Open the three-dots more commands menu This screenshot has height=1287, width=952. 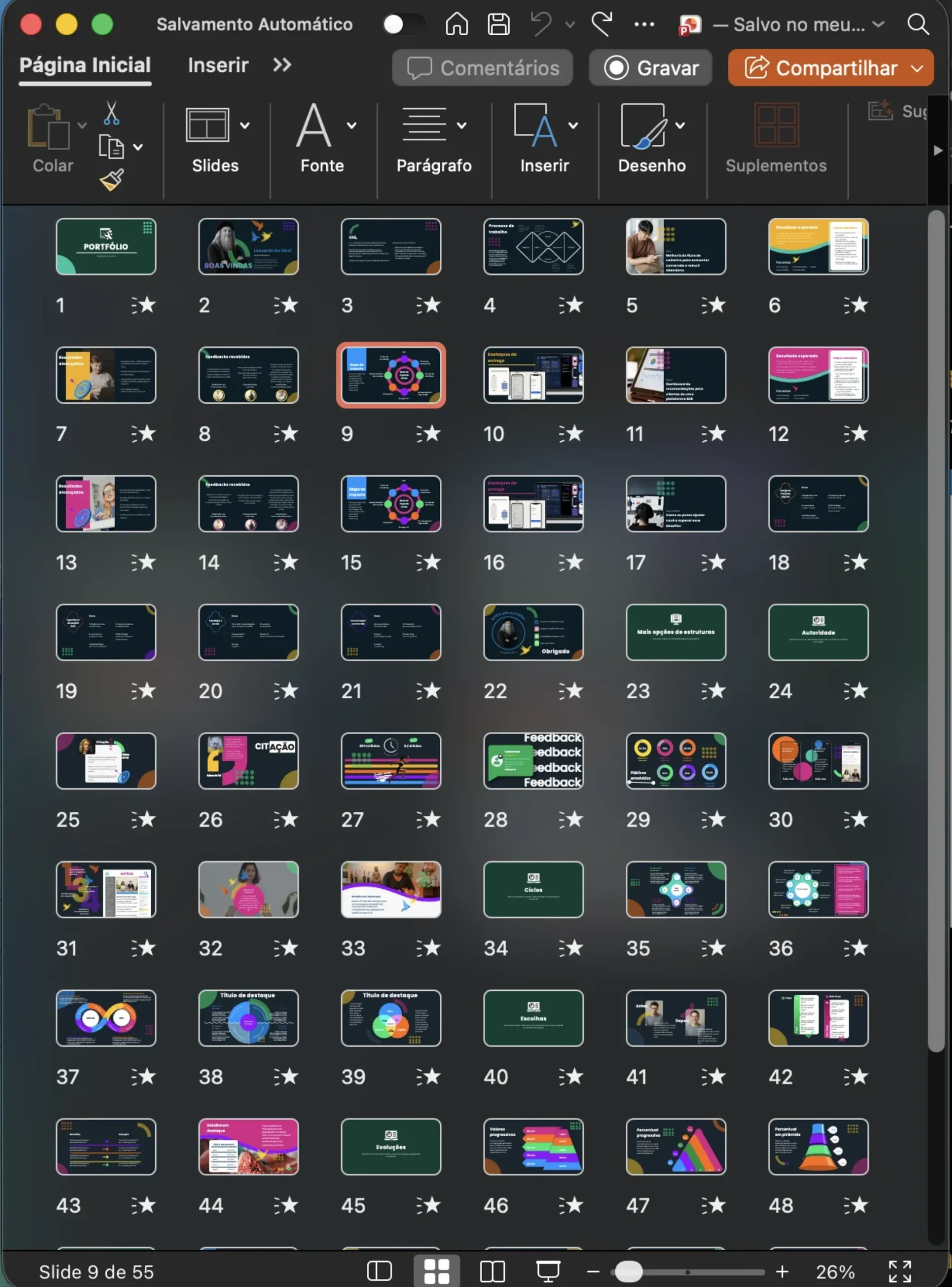pos(644,24)
